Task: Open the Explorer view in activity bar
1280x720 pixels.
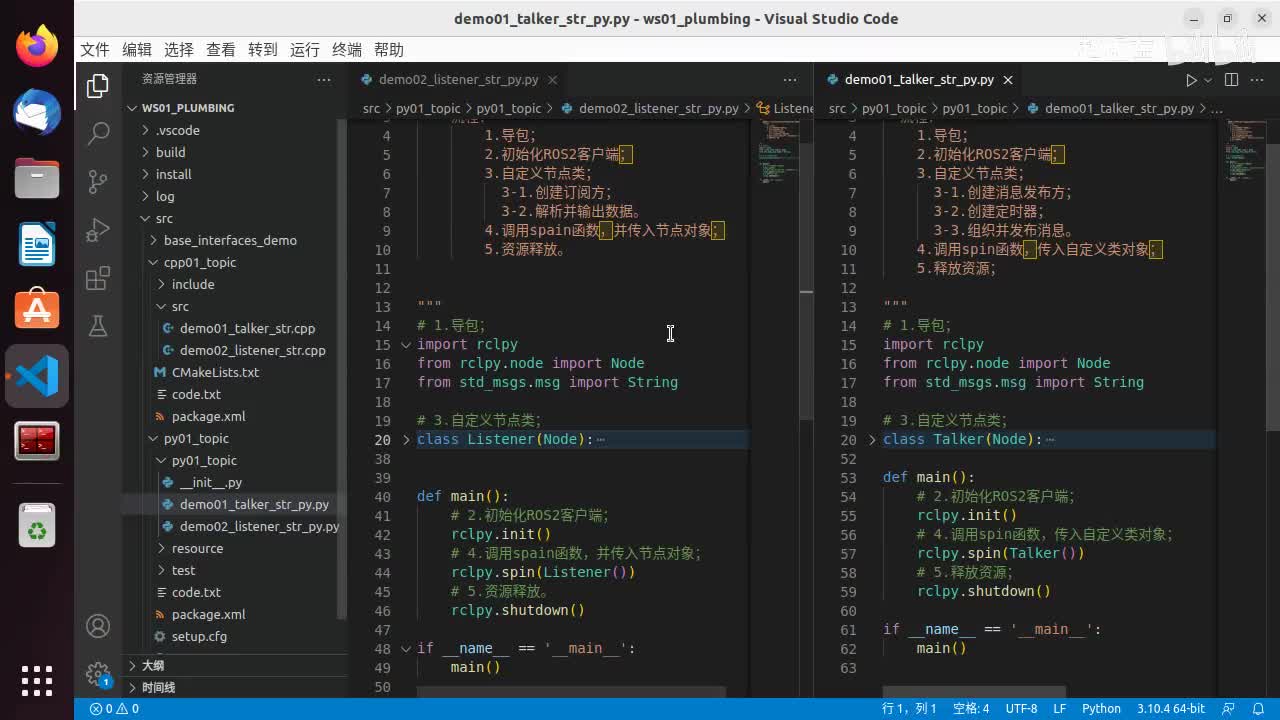Action: point(98,86)
